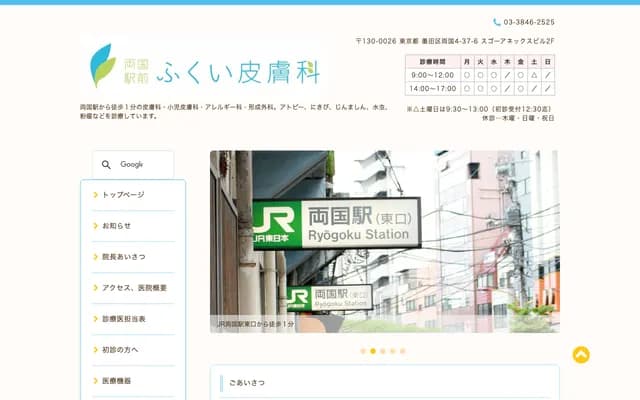Click the magnifier icon in the search box
The width and height of the screenshot is (640, 400).
[x=107, y=164]
